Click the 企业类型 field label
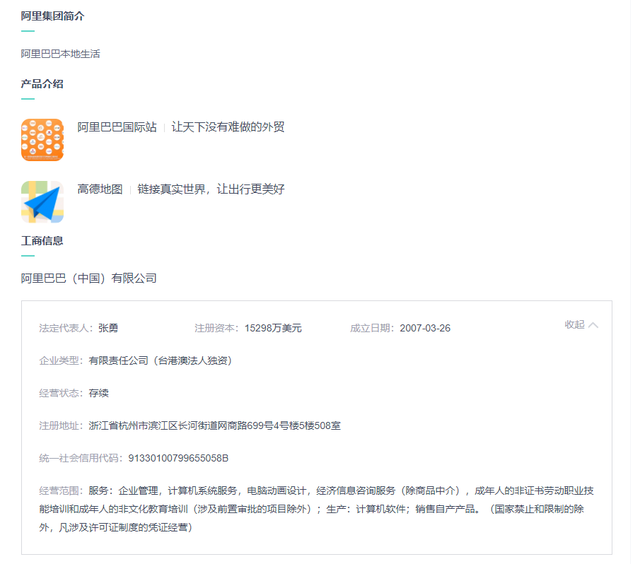Screen dimensions: 640x564 coord(61,361)
